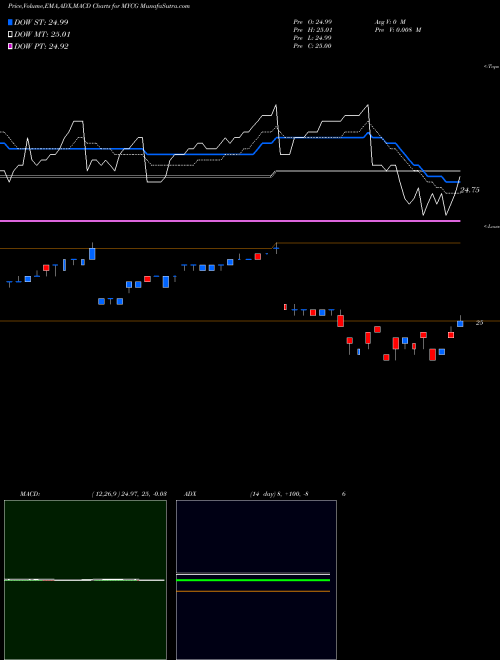The height and width of the screenshot is (660, 500).
Task: Click the last blue candlestick near 25
Action: pos(460,324)
